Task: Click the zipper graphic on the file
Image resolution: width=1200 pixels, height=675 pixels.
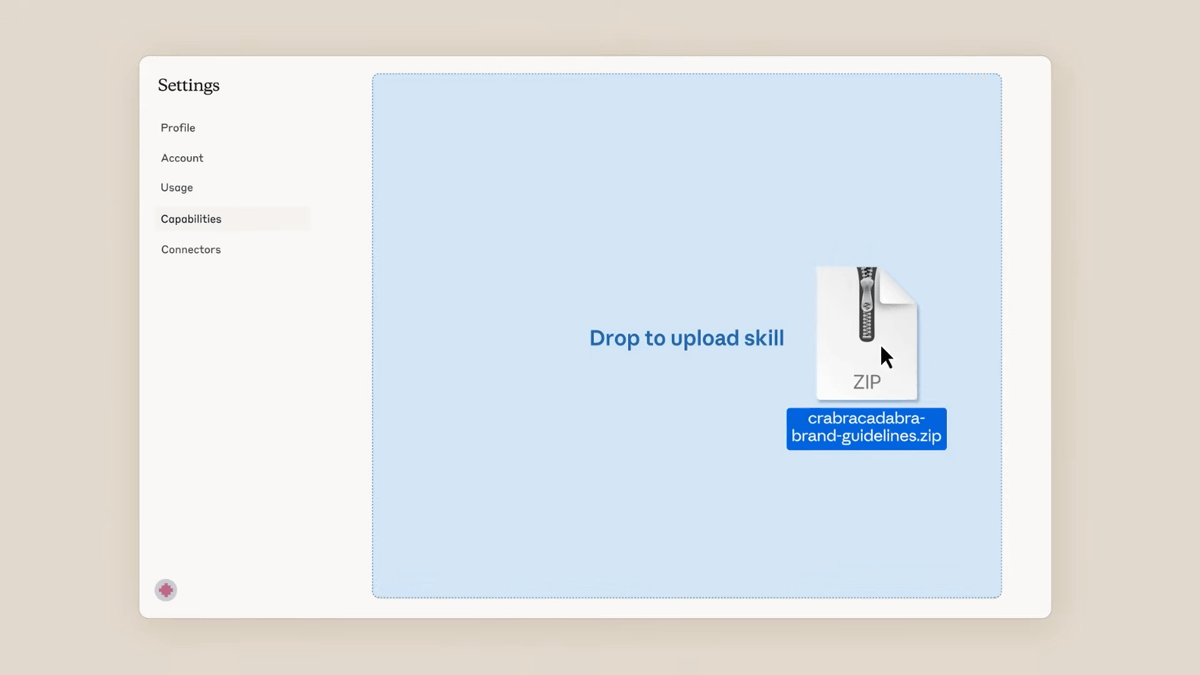Action: [867, 303]
